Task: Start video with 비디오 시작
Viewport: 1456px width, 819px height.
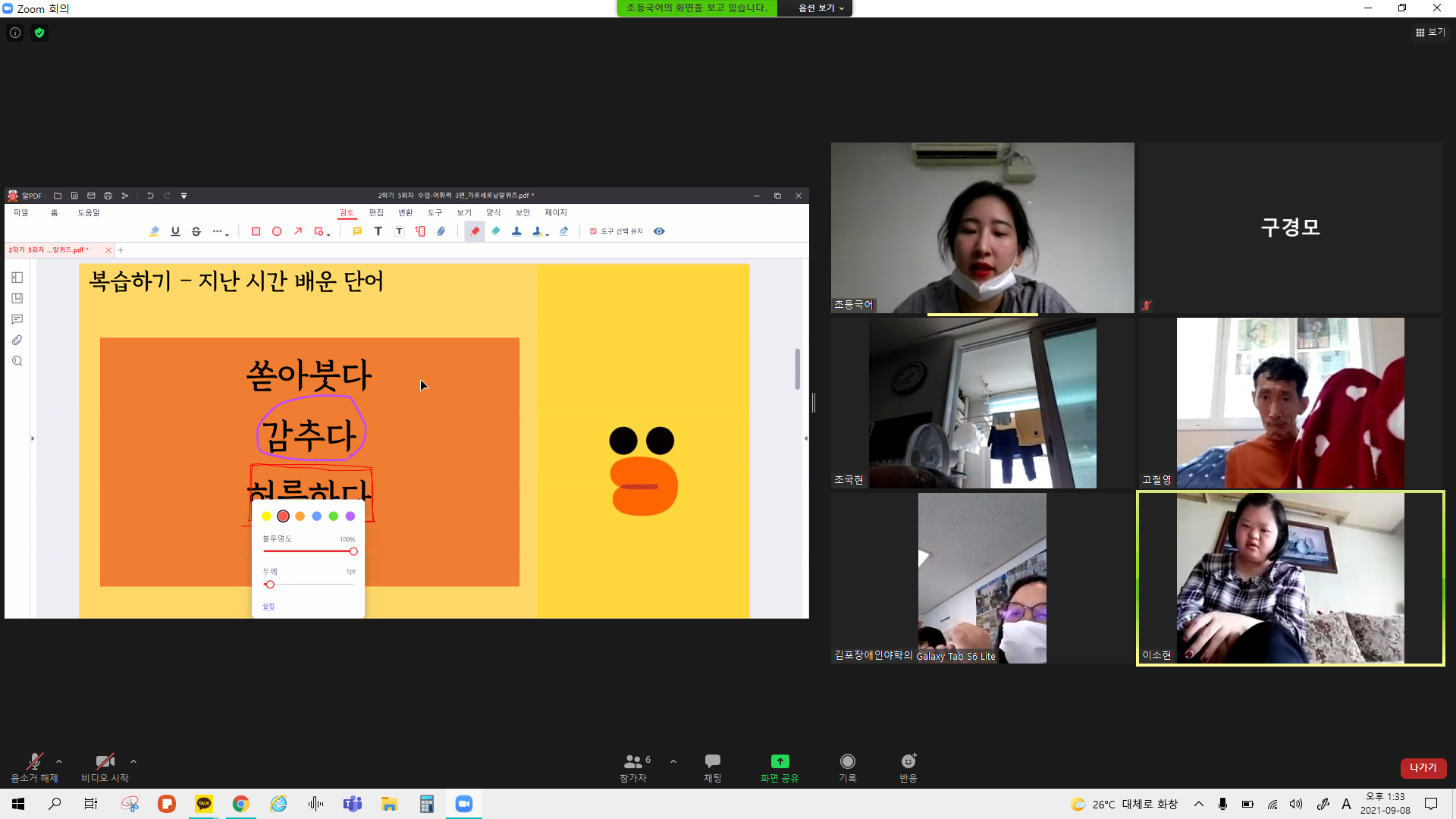Action: pyautogui.click(x=105, y=767)
